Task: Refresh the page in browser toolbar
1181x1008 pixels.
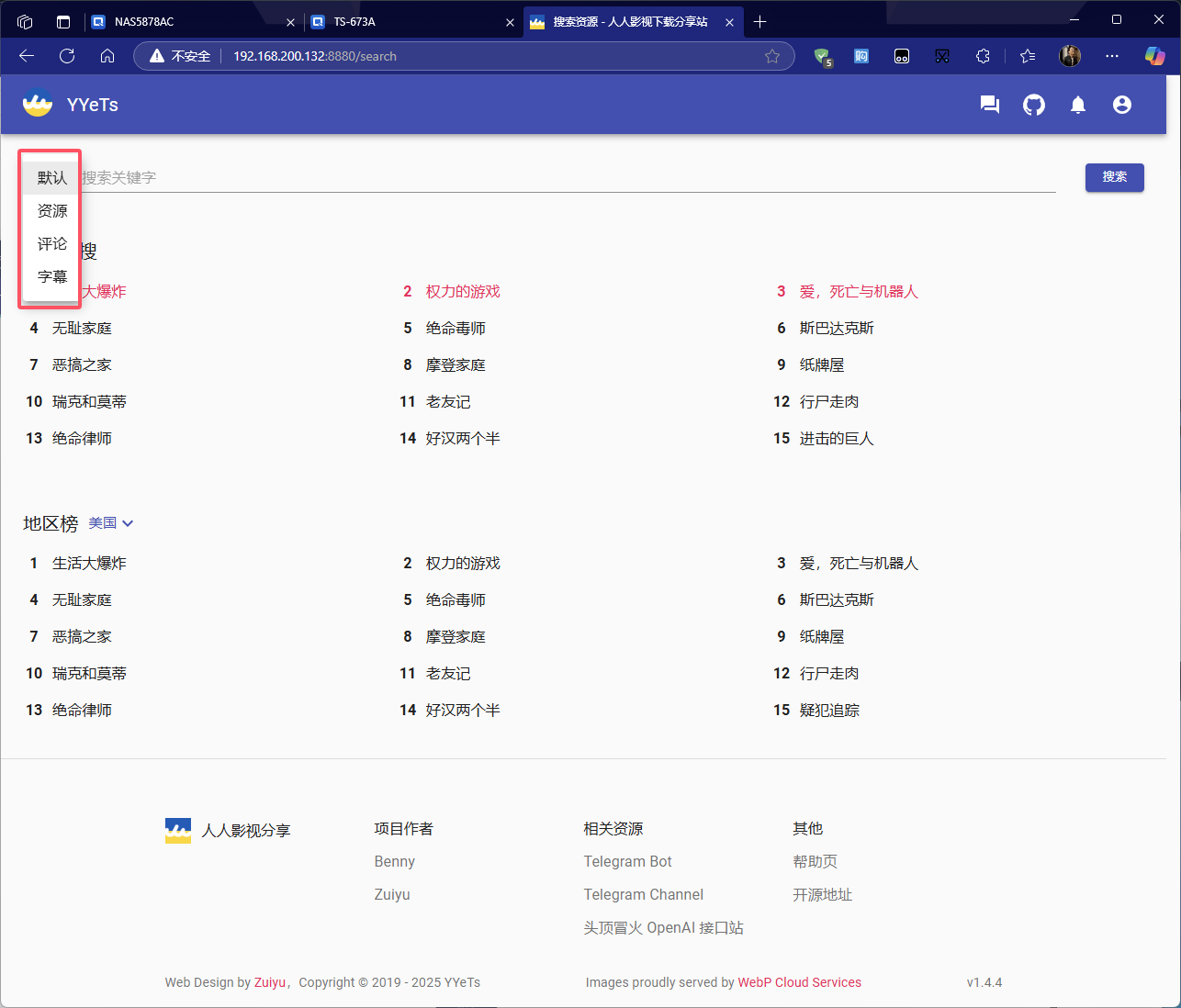Action: [x=67, y=56]
